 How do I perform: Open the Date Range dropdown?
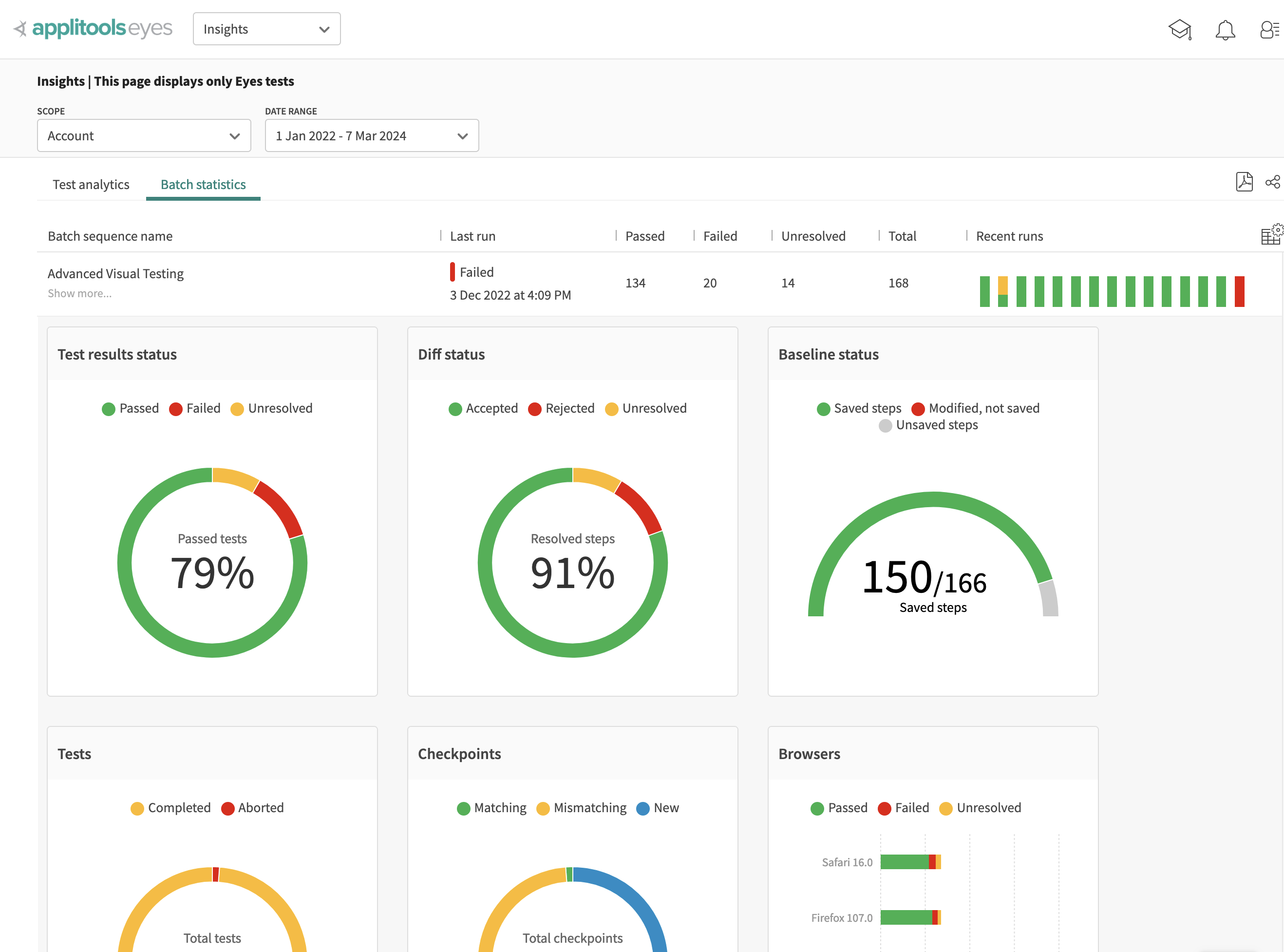tap(372, 135)
